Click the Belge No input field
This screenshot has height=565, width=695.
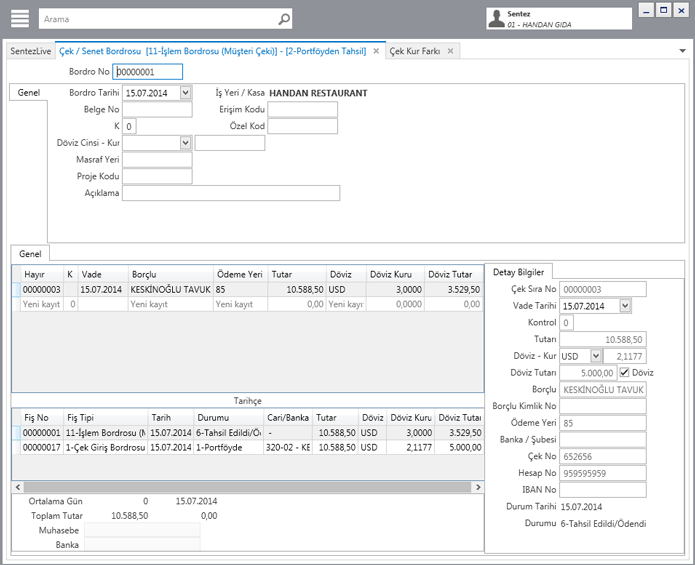point(157,109)
